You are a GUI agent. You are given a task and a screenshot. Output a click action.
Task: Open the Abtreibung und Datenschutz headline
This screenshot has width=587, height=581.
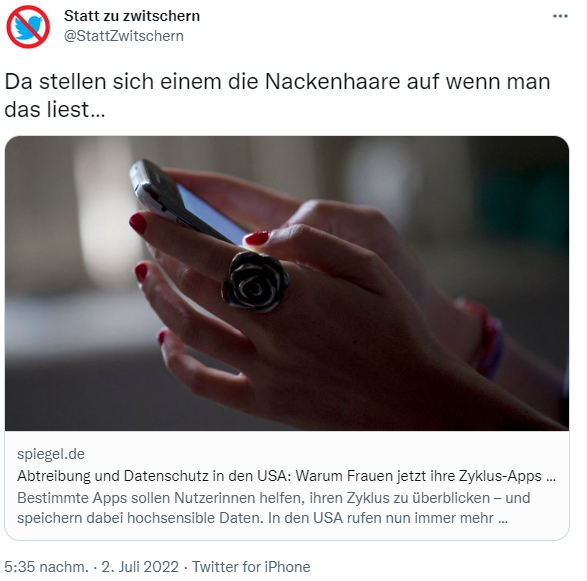pos(286,476)
